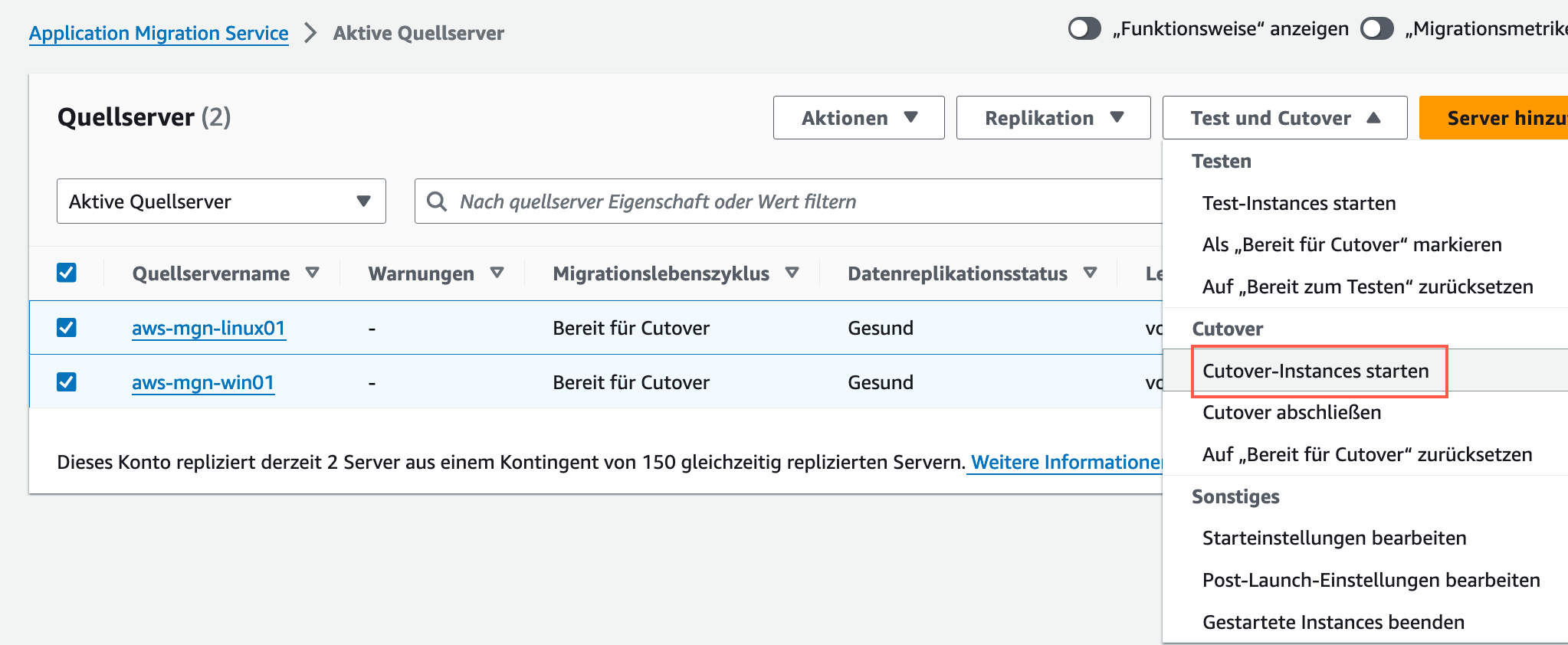
Task: Choose Als "Bereit für Cutover" markieren
Action: point(1352,244)
